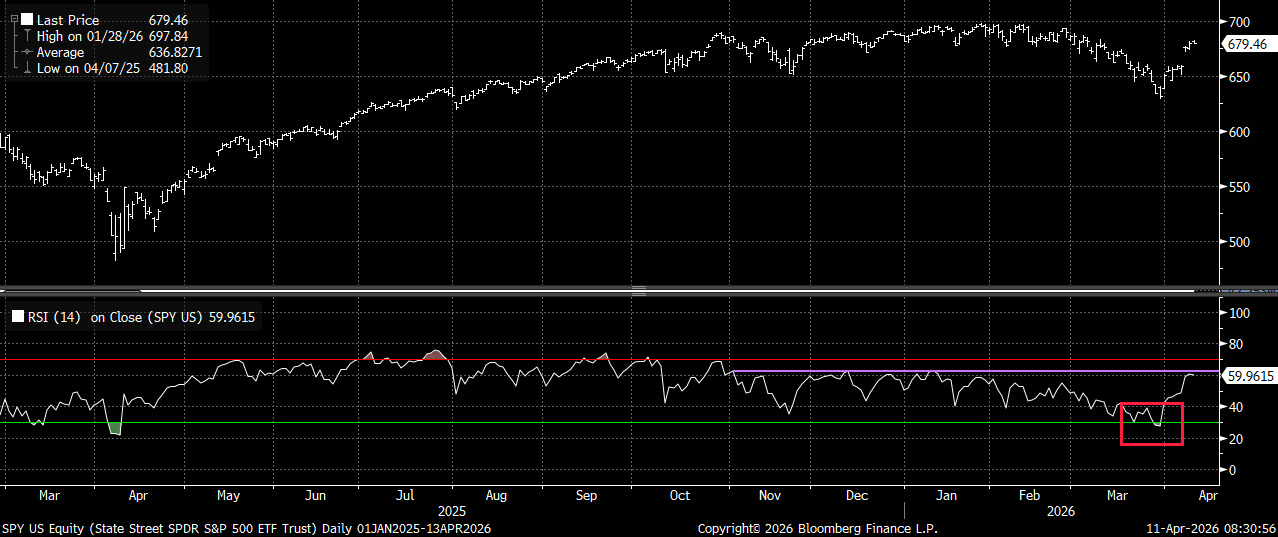
Task: Click the white Last Price color swatch
Action: point(26,19)
